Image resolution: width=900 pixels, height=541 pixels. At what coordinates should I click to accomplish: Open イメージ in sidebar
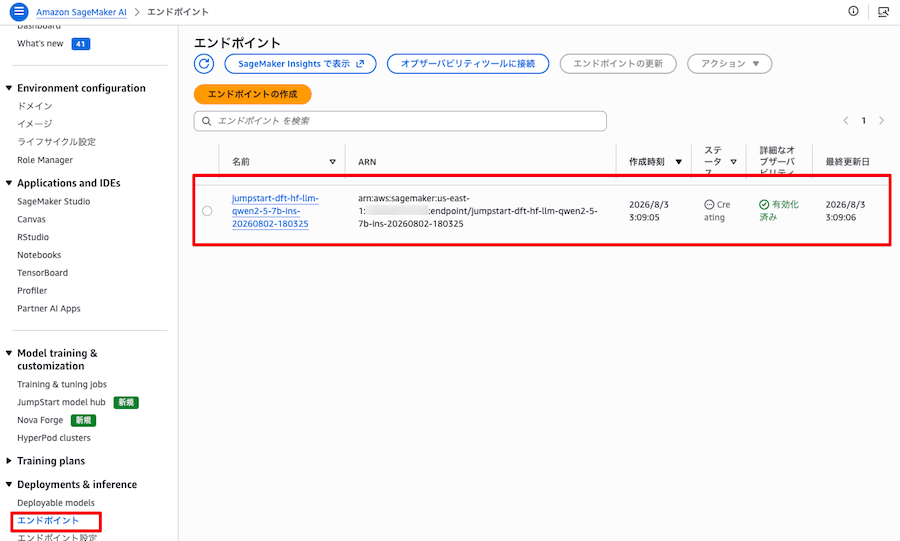pos(34,124)
